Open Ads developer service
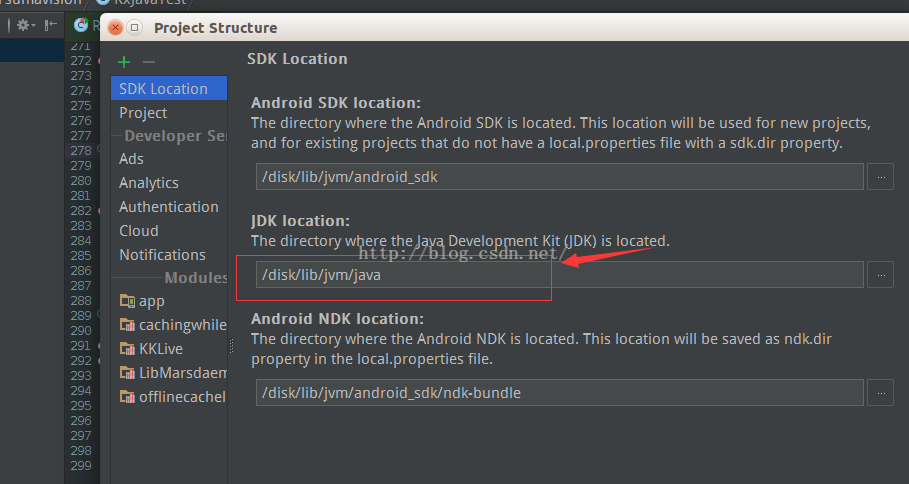This screenshot has width=909, height=484. [131, 159]
